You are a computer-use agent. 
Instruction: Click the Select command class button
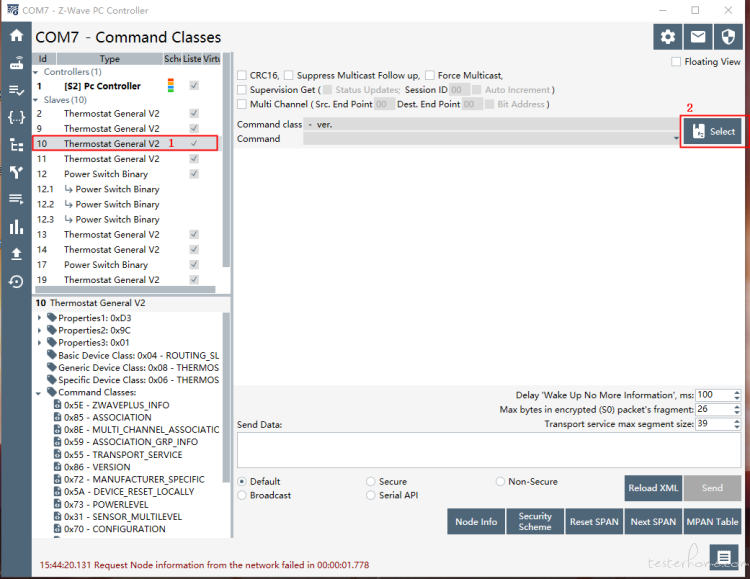[712, 131]
